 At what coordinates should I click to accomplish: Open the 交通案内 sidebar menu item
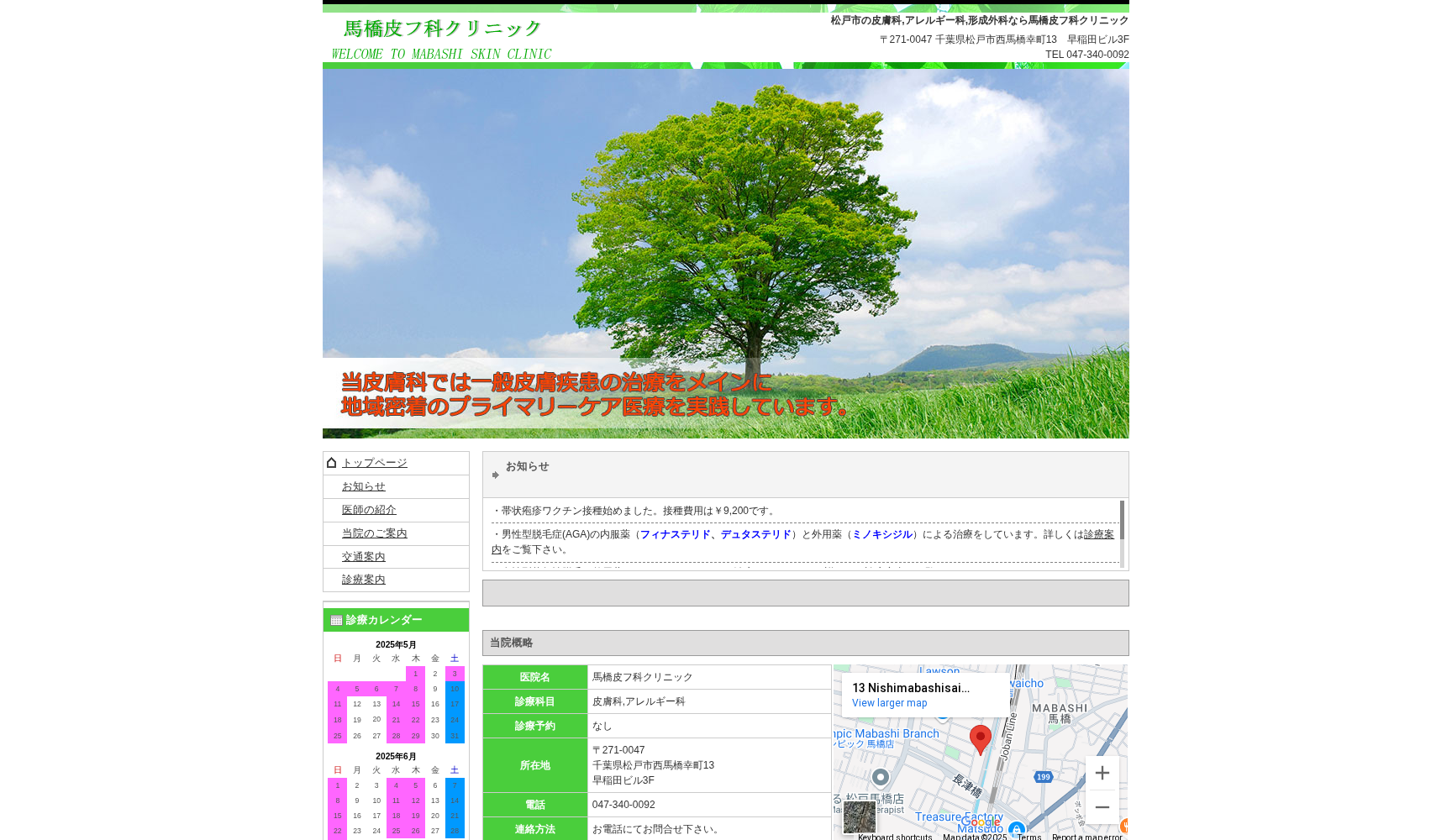coord(362,556)
